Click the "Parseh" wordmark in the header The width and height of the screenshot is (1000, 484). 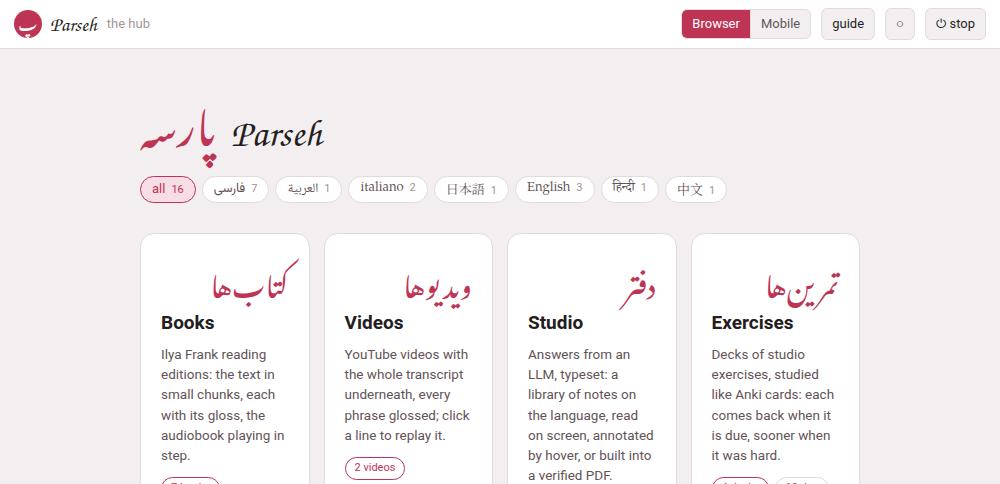tap(75, 25)
